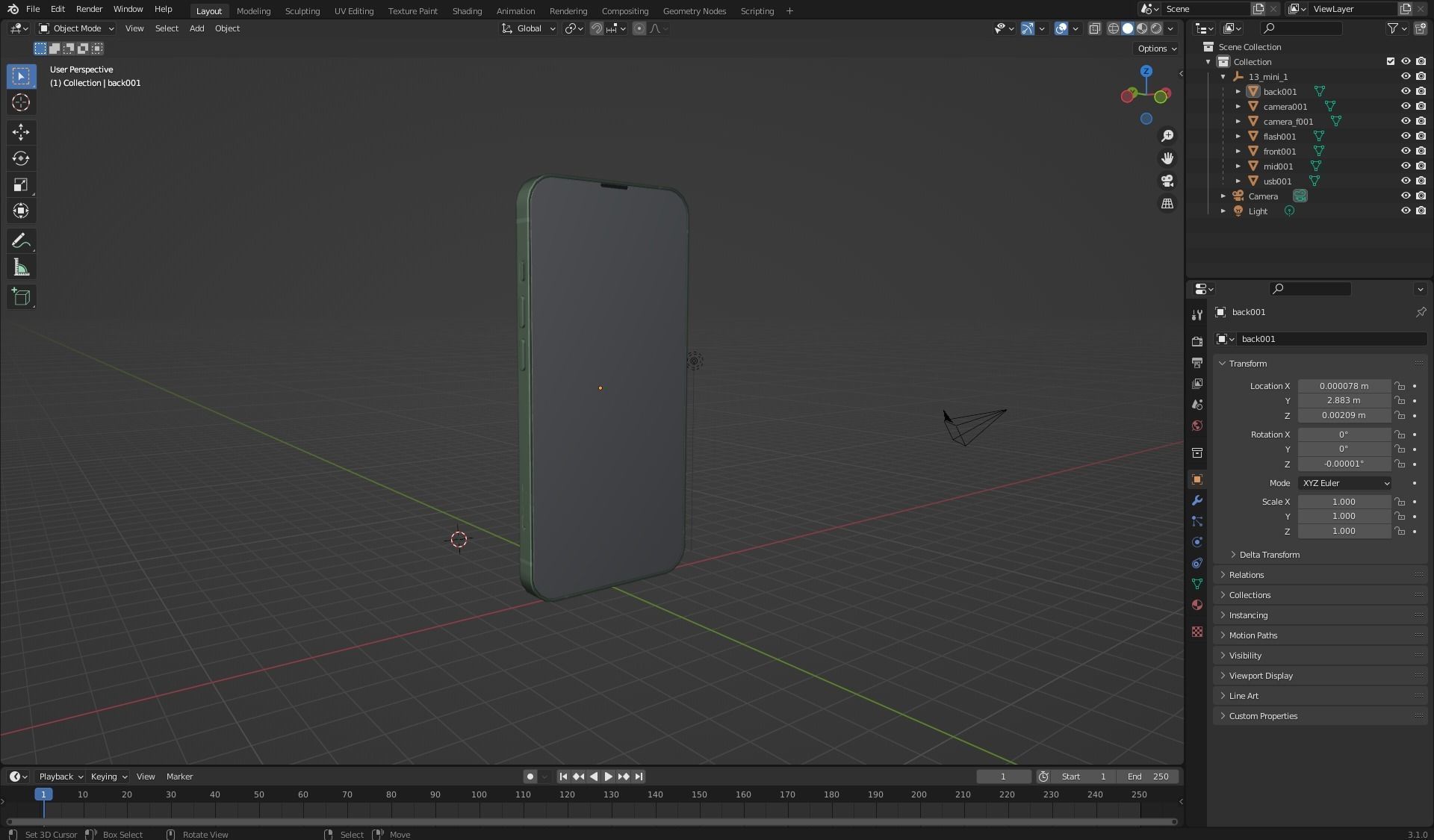Open the View Layer properties tab
This screenshot has width=1434, height=840.
(x=1197, y=383)
